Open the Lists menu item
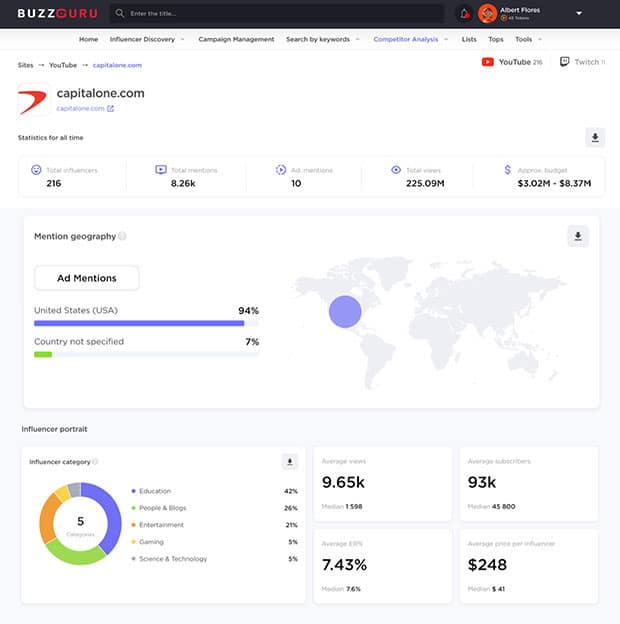The width and height of the screenshot is (620, 624). coord(469,39)
